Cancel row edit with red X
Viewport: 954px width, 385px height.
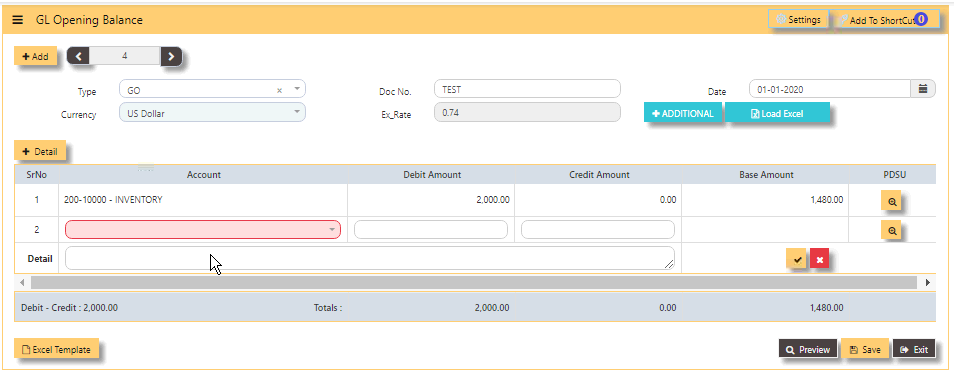pos(820,259)
